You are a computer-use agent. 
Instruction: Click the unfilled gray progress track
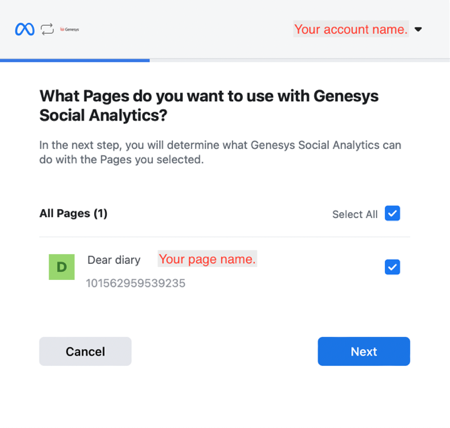coord(300,60)
